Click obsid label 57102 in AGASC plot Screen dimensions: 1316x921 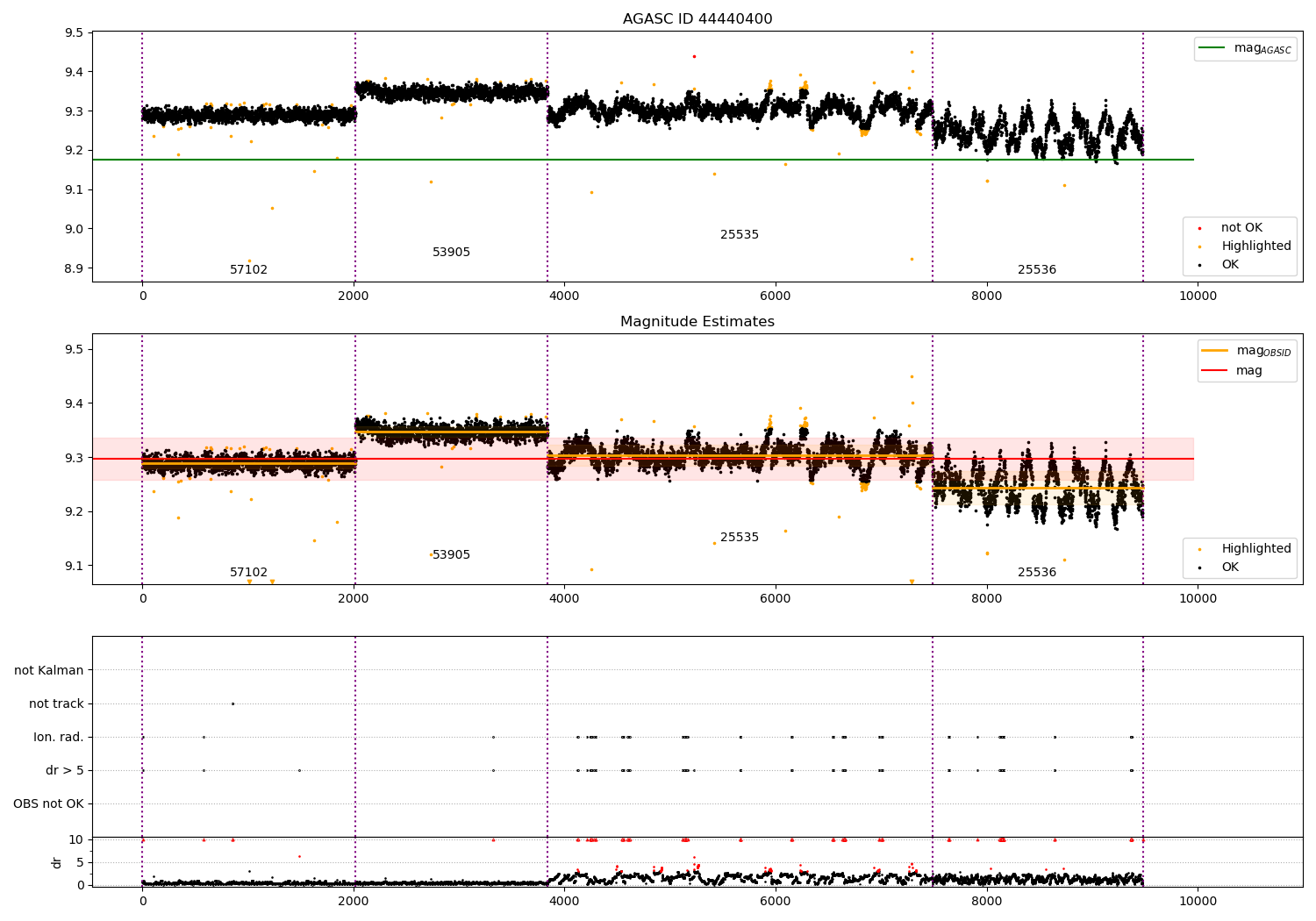coord(248,270)
